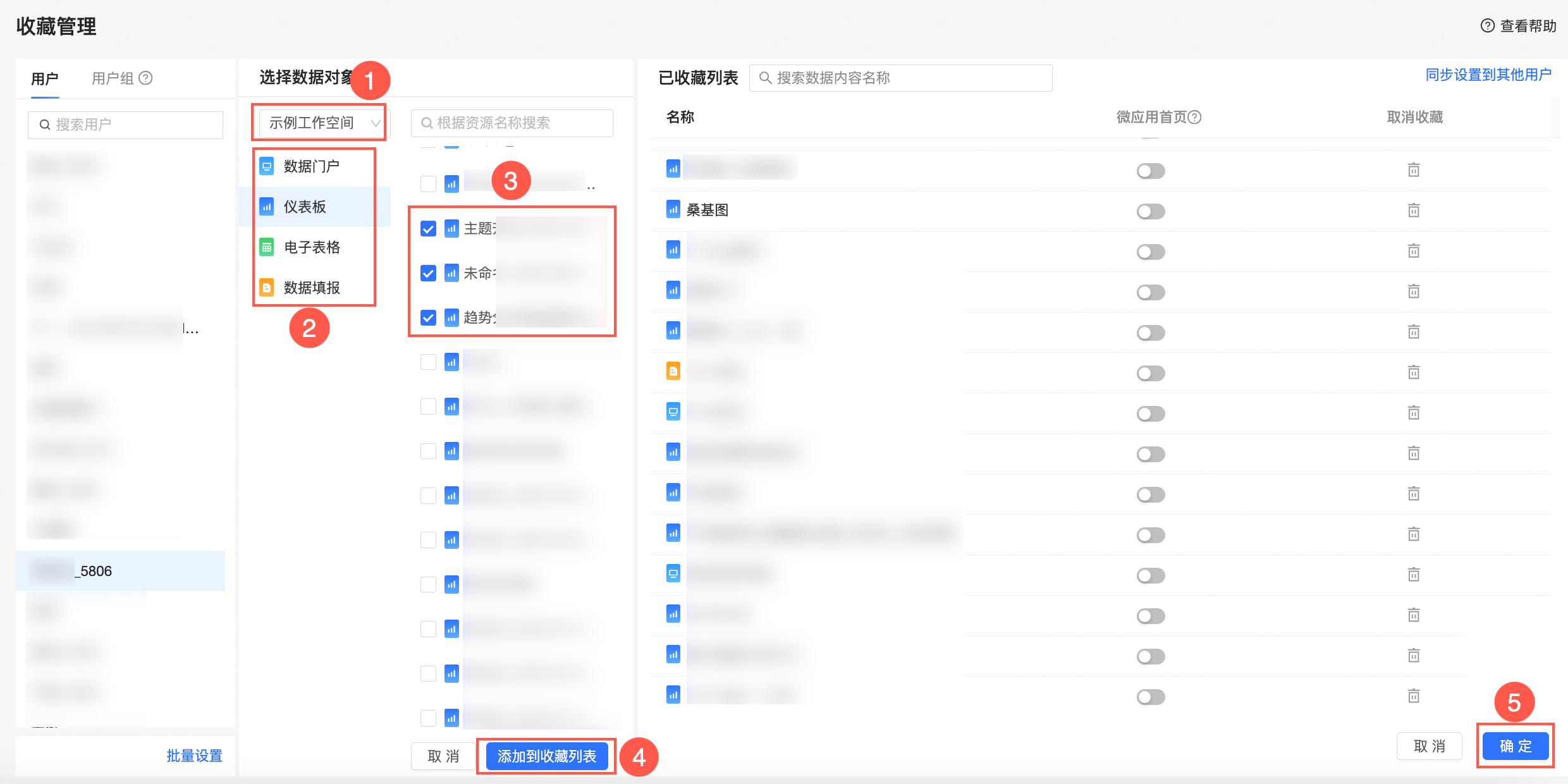Click the orange 数据填报 form icon

tap(267, 288)
